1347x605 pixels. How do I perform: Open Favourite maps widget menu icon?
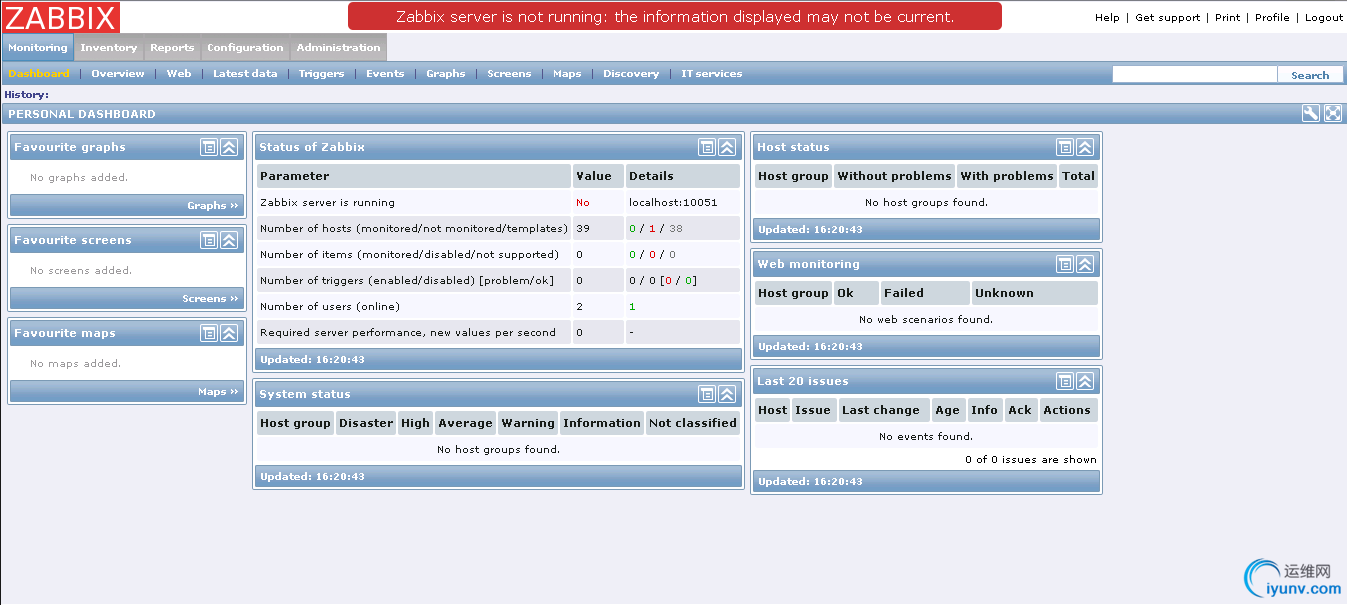point(209,333)
